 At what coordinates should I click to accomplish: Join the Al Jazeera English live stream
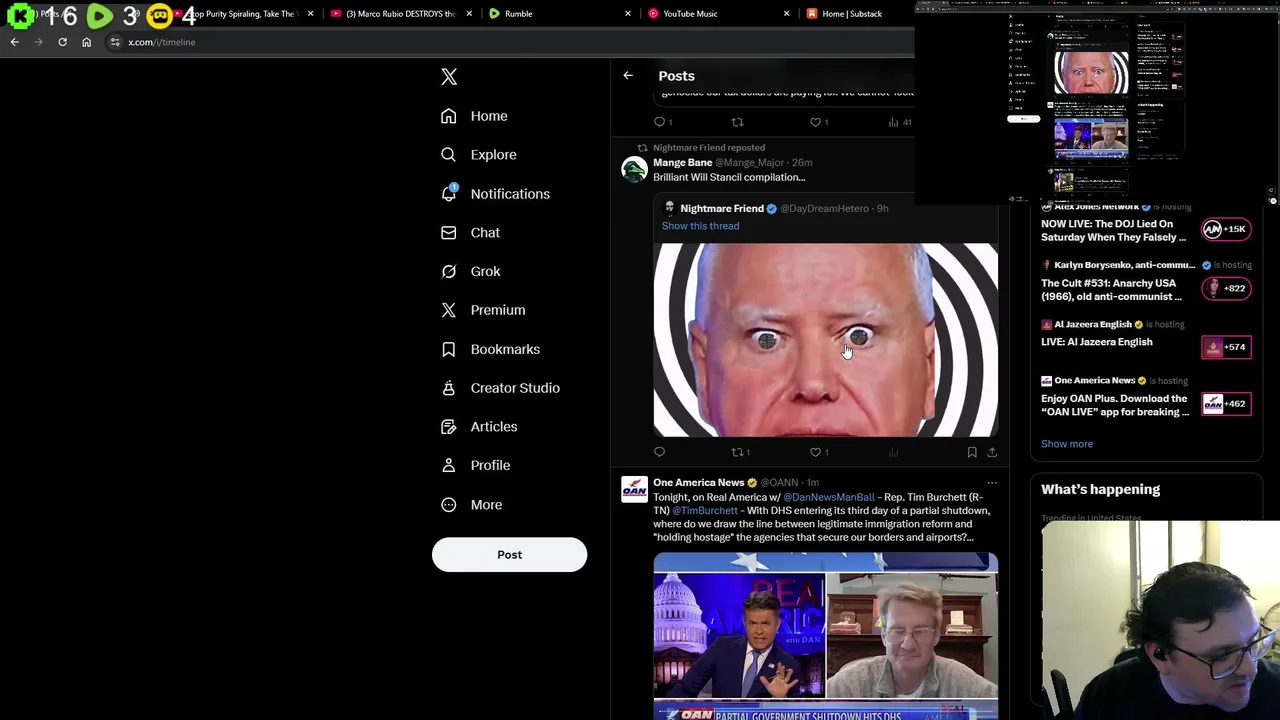(x=1096, y=342)
